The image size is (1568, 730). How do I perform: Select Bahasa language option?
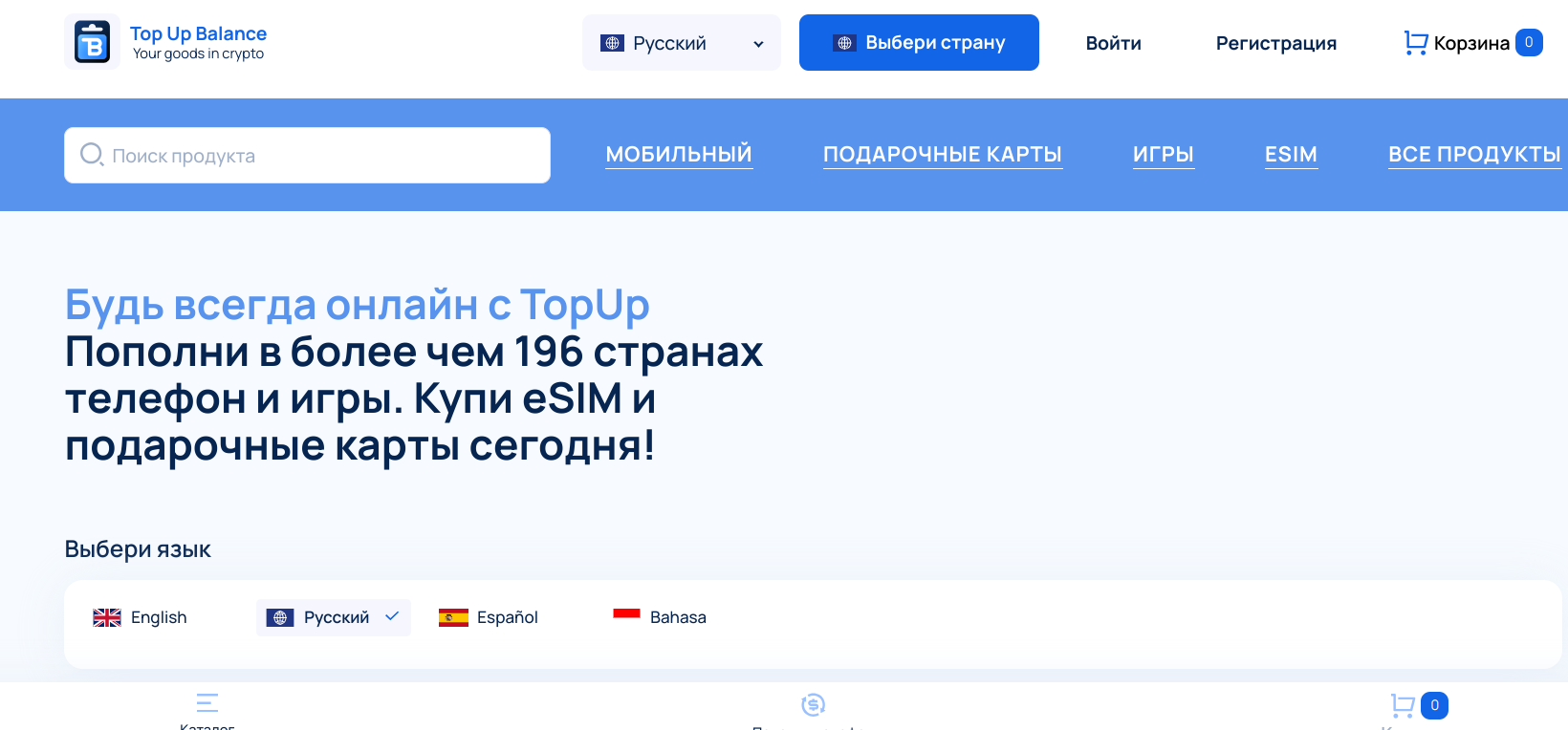pyautogui.click(x=660, y=617)
